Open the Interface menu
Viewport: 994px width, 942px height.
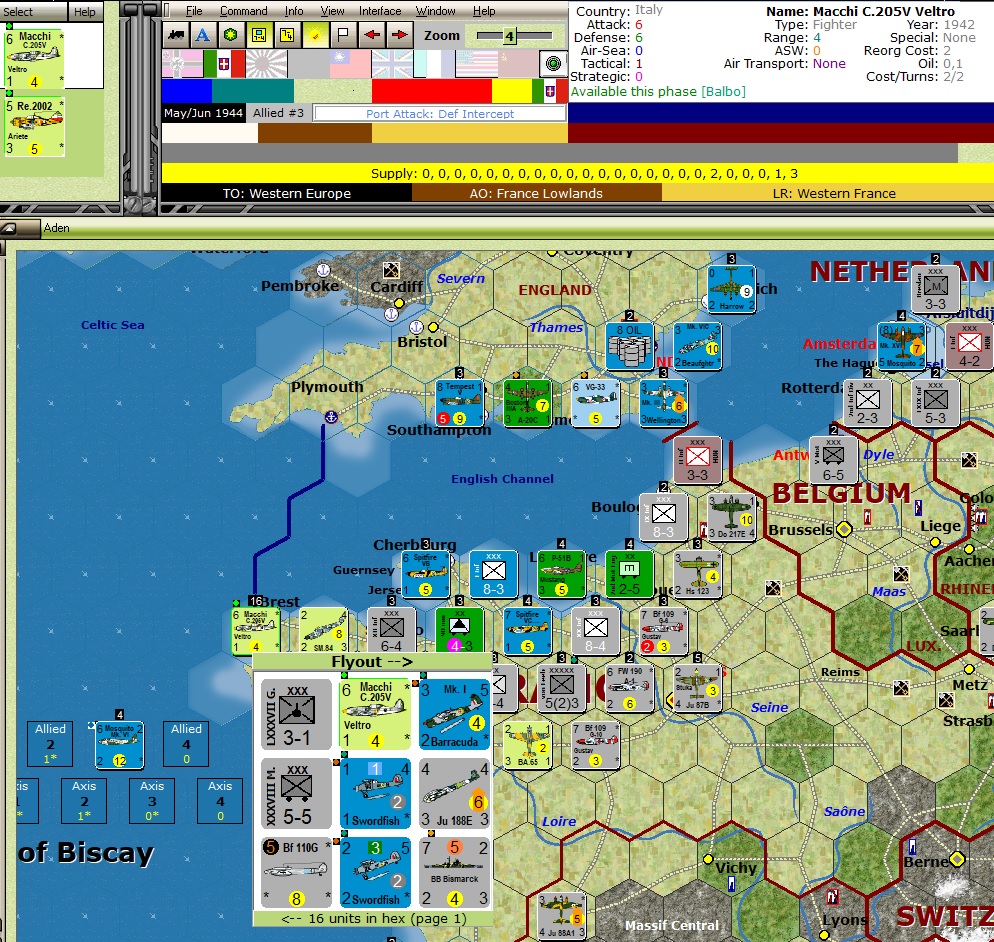coord(380,11)
